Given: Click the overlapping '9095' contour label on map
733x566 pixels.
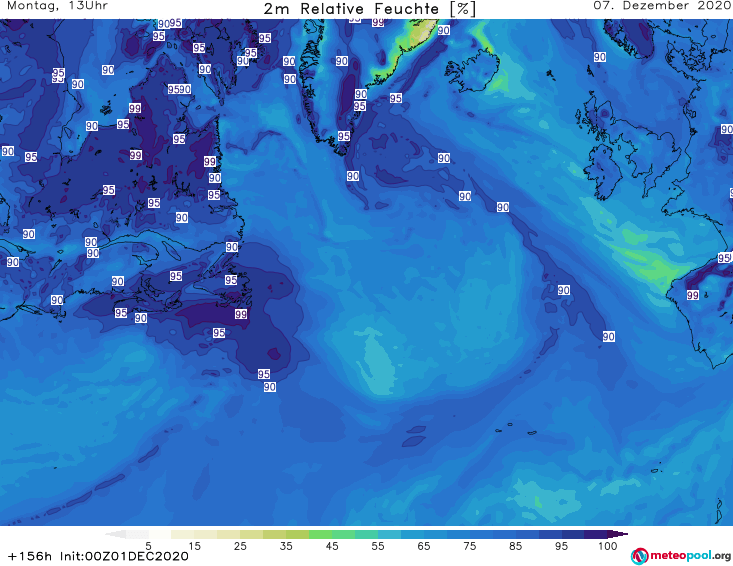Looking at the screenshot, I should (170, 23).
